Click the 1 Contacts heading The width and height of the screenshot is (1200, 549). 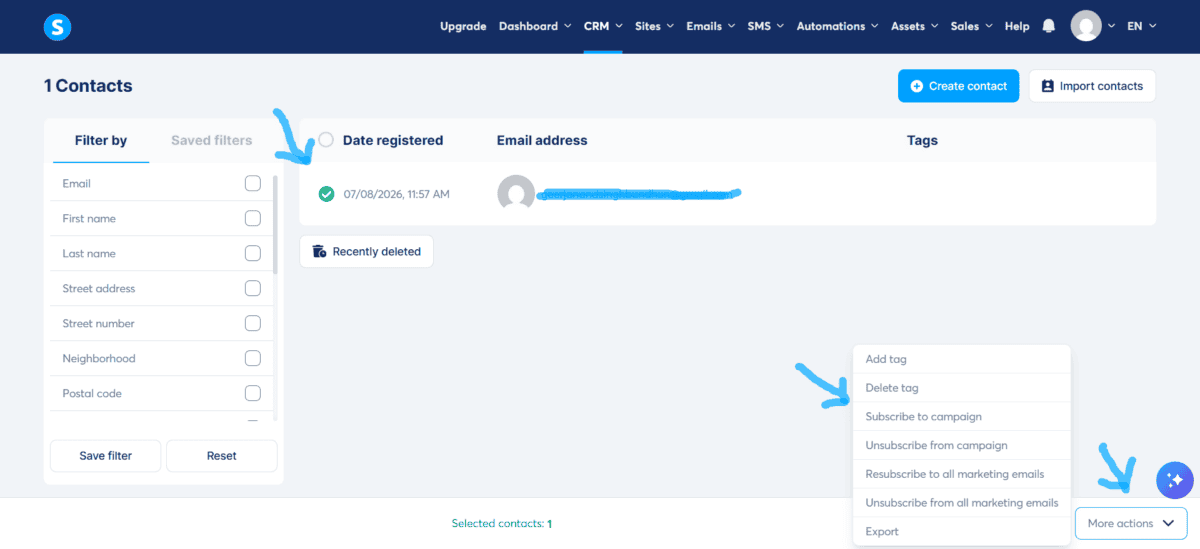(x=88, y=86)
